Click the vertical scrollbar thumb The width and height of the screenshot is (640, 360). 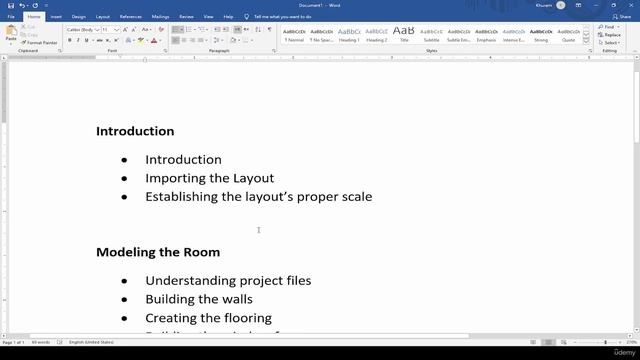(x=636, y=107)
